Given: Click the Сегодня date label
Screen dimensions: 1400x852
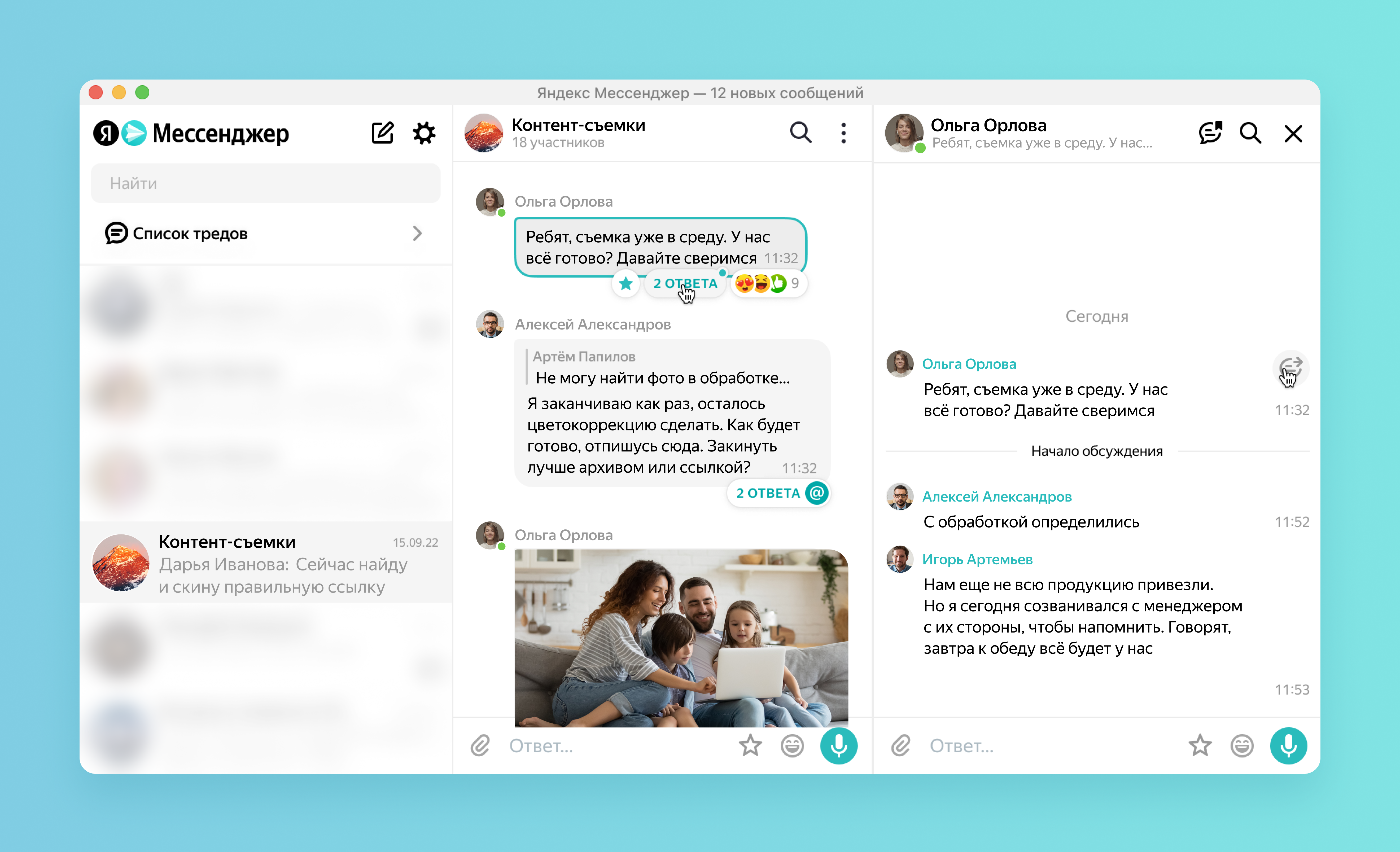Looking at the screenshot, I should (1097, 316).
